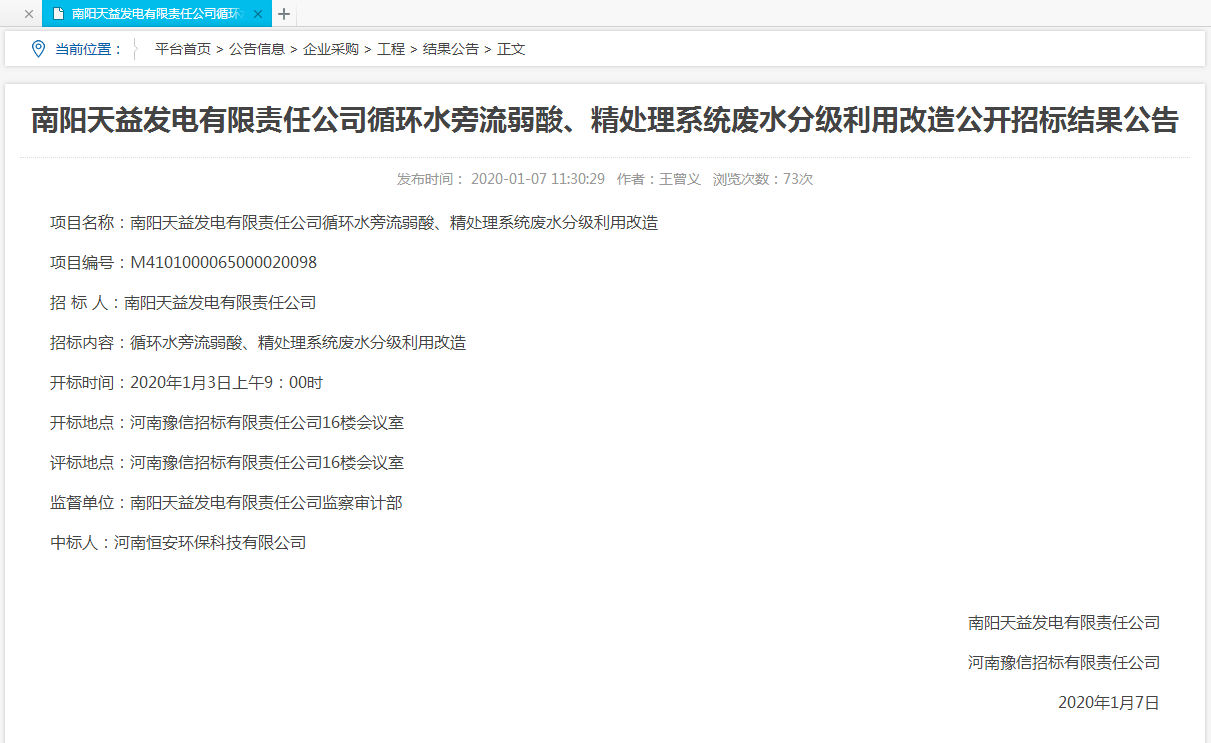Viewport: 1211px width, 743px height.
Task: Click the 招标人 line
Action: coord(183,302)
